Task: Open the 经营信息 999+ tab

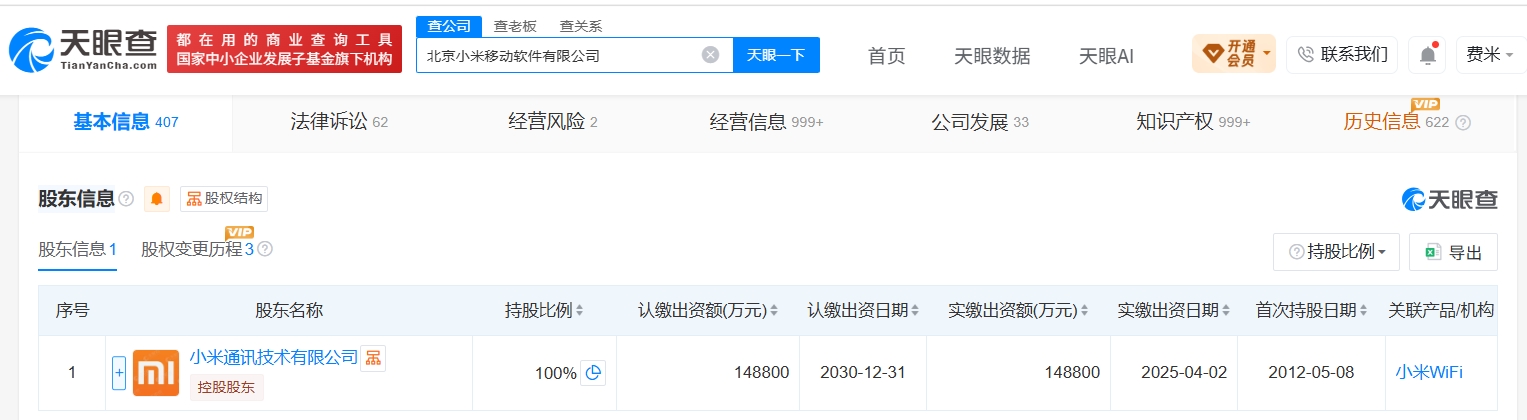Action: (x=766, y=122)
